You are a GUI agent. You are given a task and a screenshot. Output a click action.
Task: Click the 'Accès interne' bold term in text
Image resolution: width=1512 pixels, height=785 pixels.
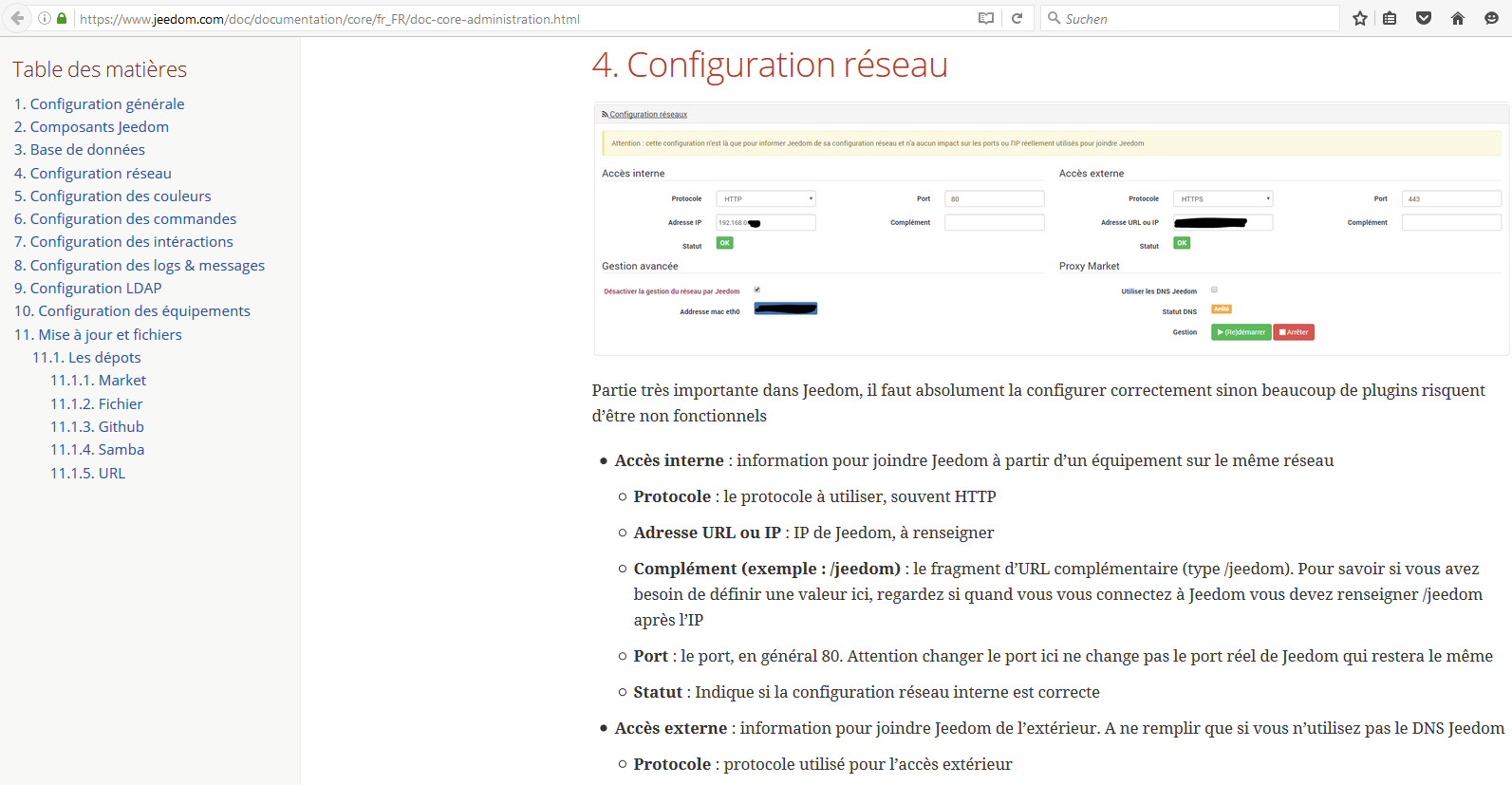tap(669, 460)
